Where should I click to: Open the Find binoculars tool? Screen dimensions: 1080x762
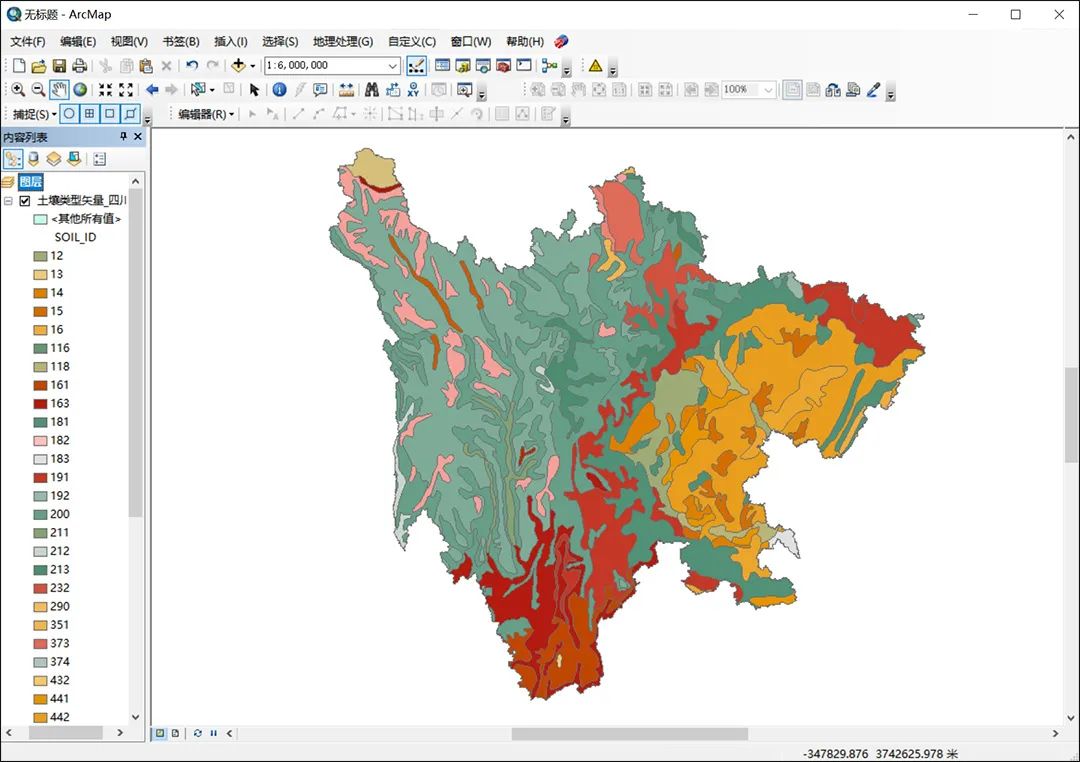click(372, 90)
